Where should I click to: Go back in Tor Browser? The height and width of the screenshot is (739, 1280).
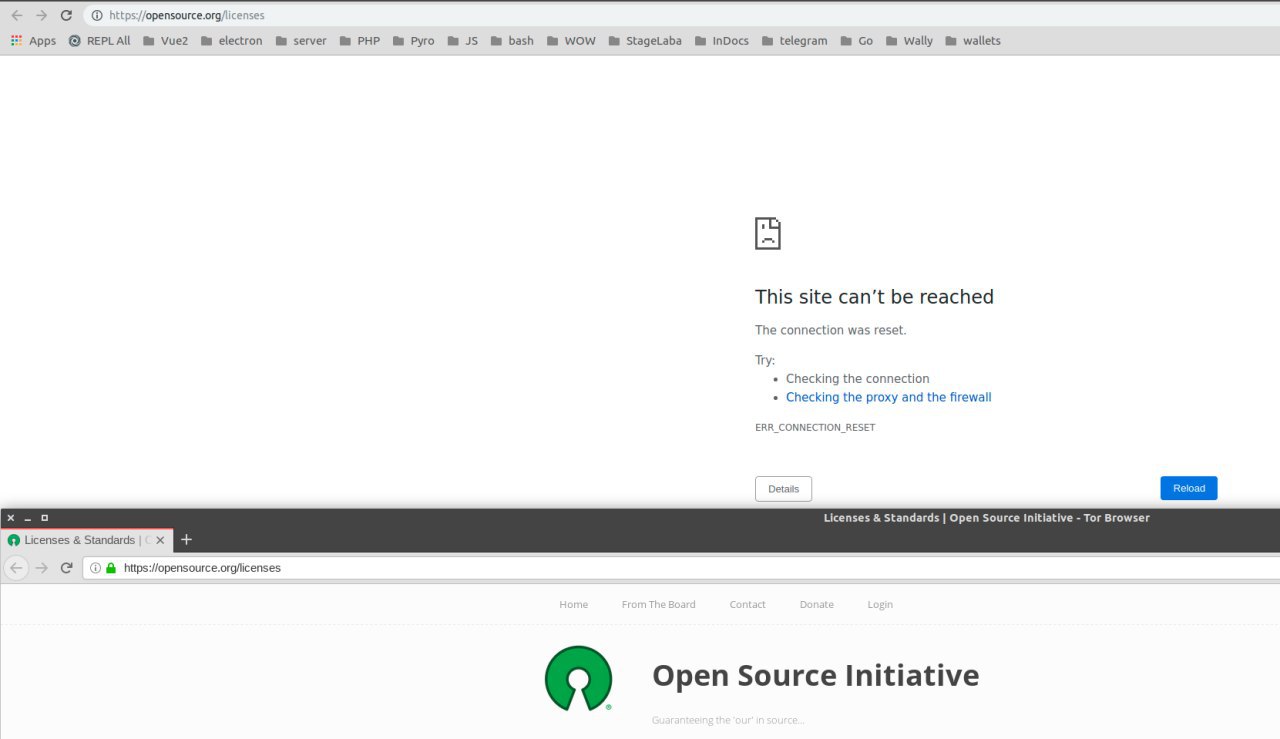[16, 567]
